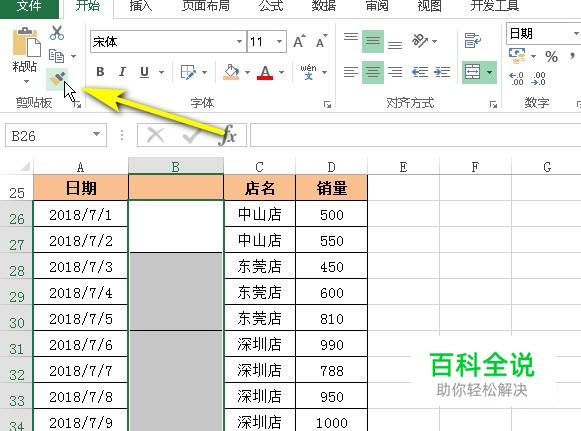This screenshot has width=581, height=431.
Task: Apply red font color A
Action: point(265,72)
